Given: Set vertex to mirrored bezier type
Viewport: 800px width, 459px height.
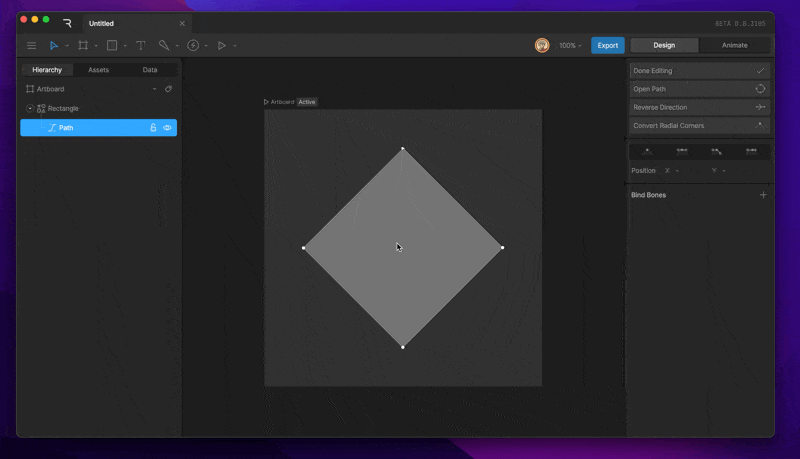Looking at the screenshot, I should (682, 151).
